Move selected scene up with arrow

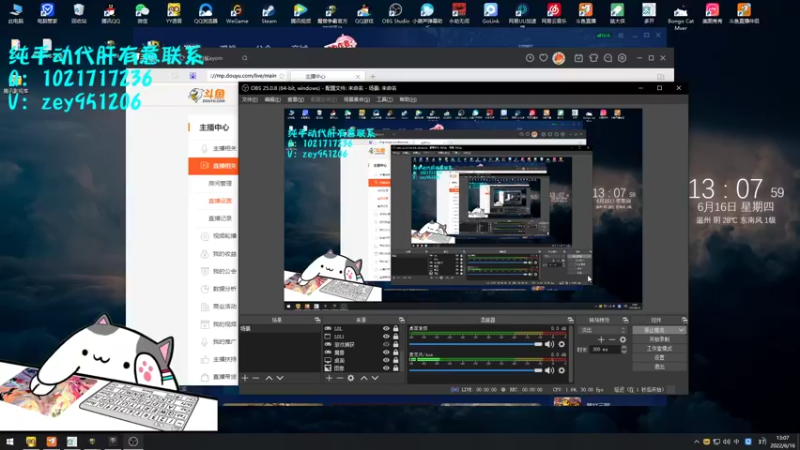[x=269, y=378]
